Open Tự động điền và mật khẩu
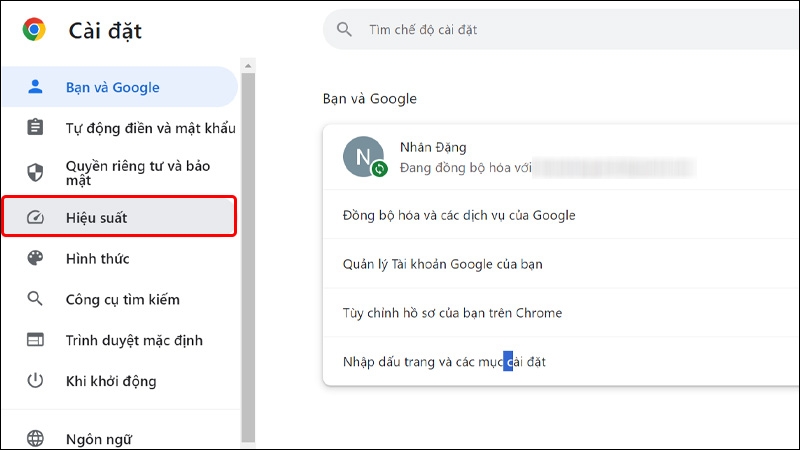800x450 pixels. (x=120, y=128)
